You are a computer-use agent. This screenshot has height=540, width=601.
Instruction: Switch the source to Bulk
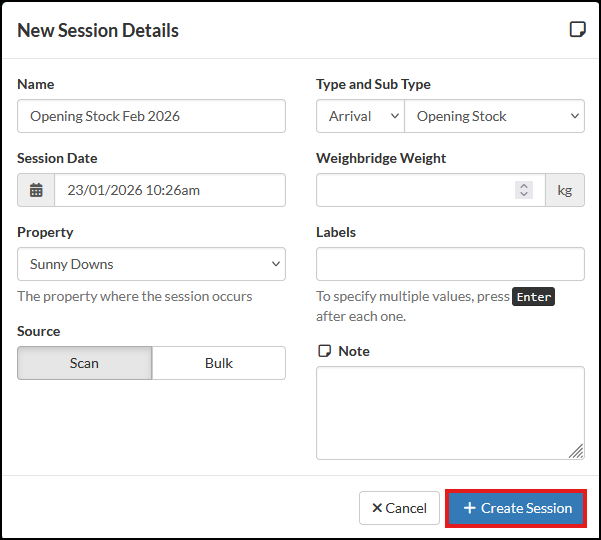click(x=218, y=363)
